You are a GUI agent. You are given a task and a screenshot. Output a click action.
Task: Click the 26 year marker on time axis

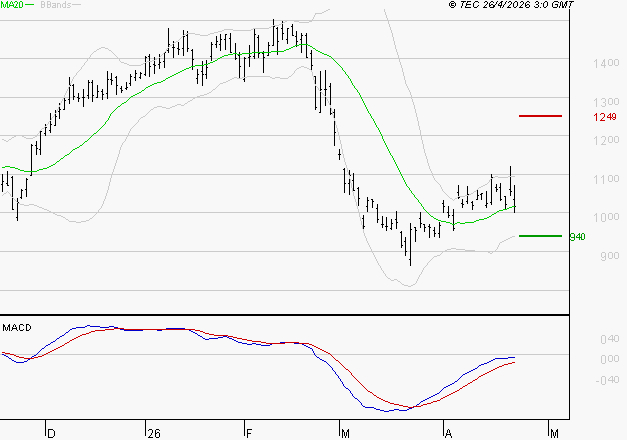coord(154,434)
